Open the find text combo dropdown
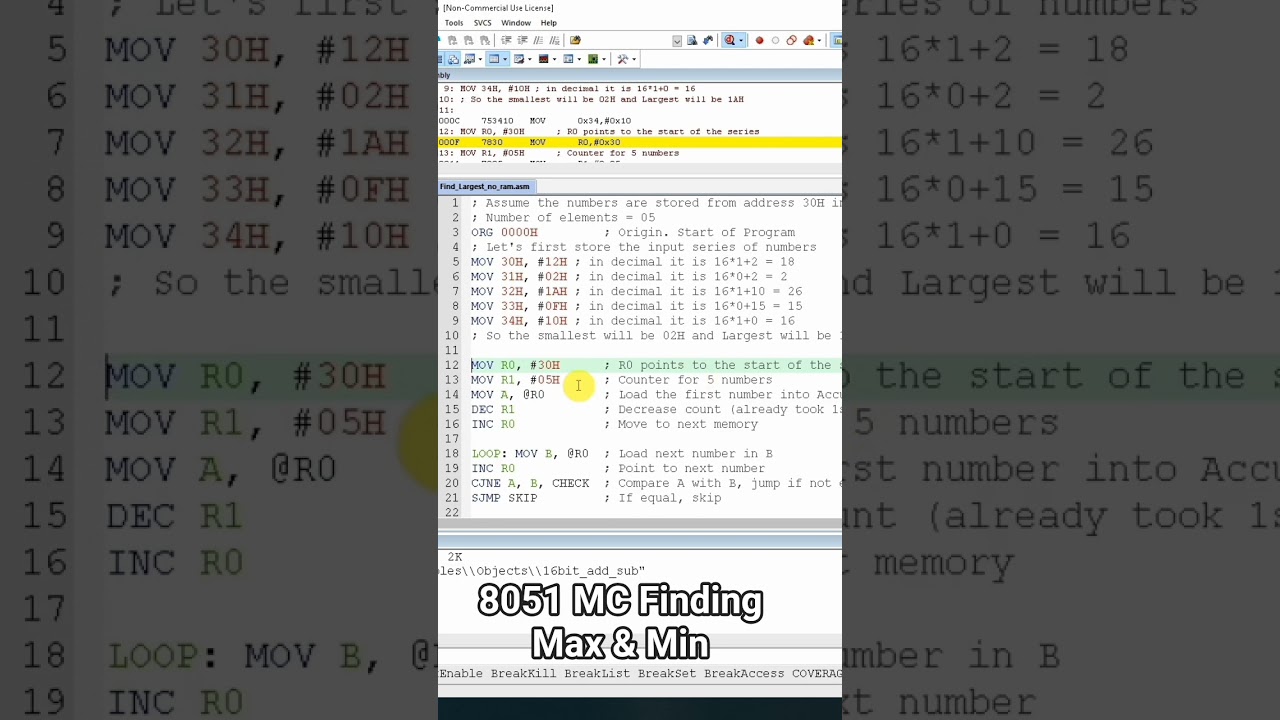Screen dimensions: 1280x720 click(677, 41)
